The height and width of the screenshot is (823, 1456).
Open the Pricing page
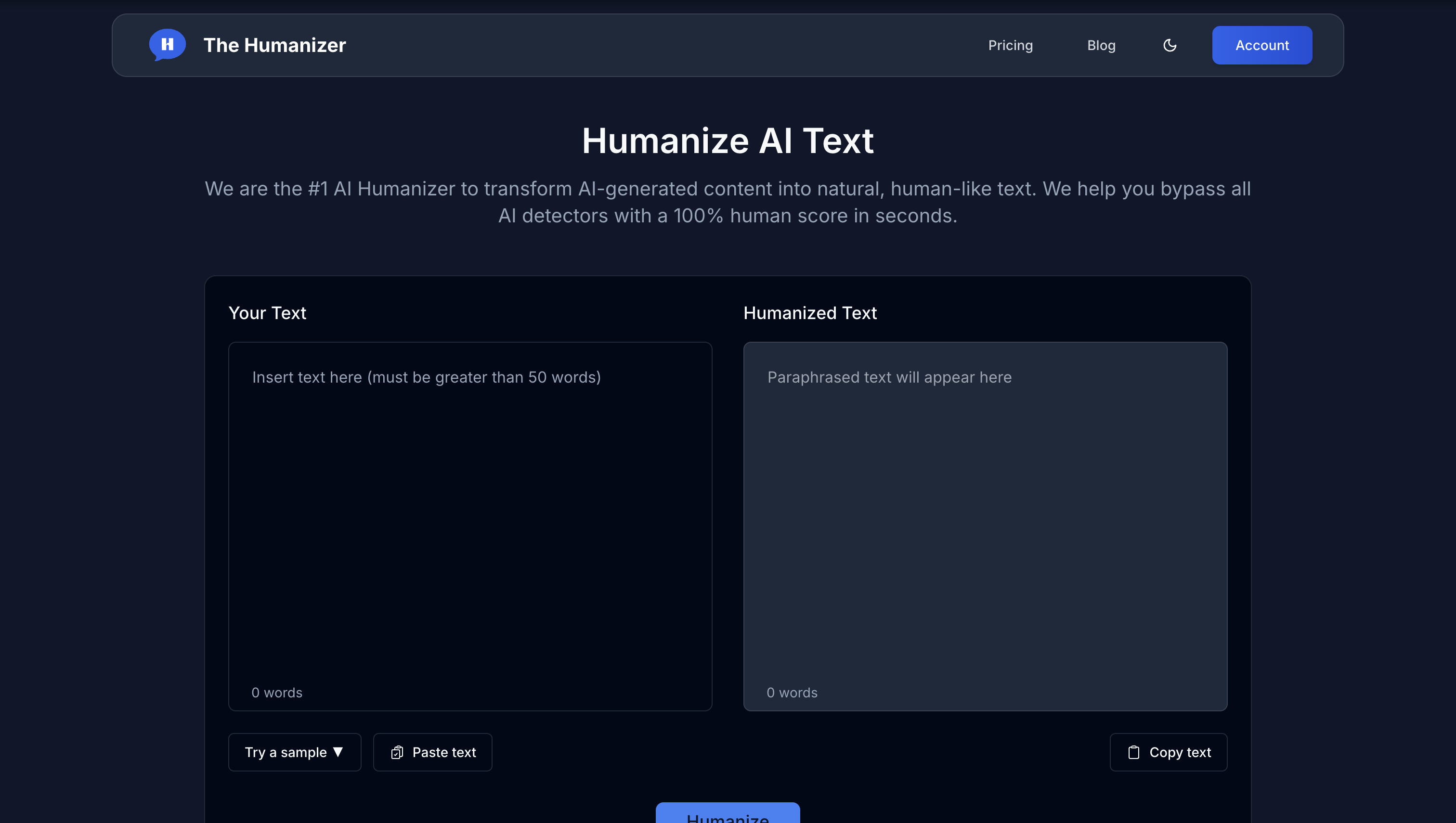(1010, 45)
